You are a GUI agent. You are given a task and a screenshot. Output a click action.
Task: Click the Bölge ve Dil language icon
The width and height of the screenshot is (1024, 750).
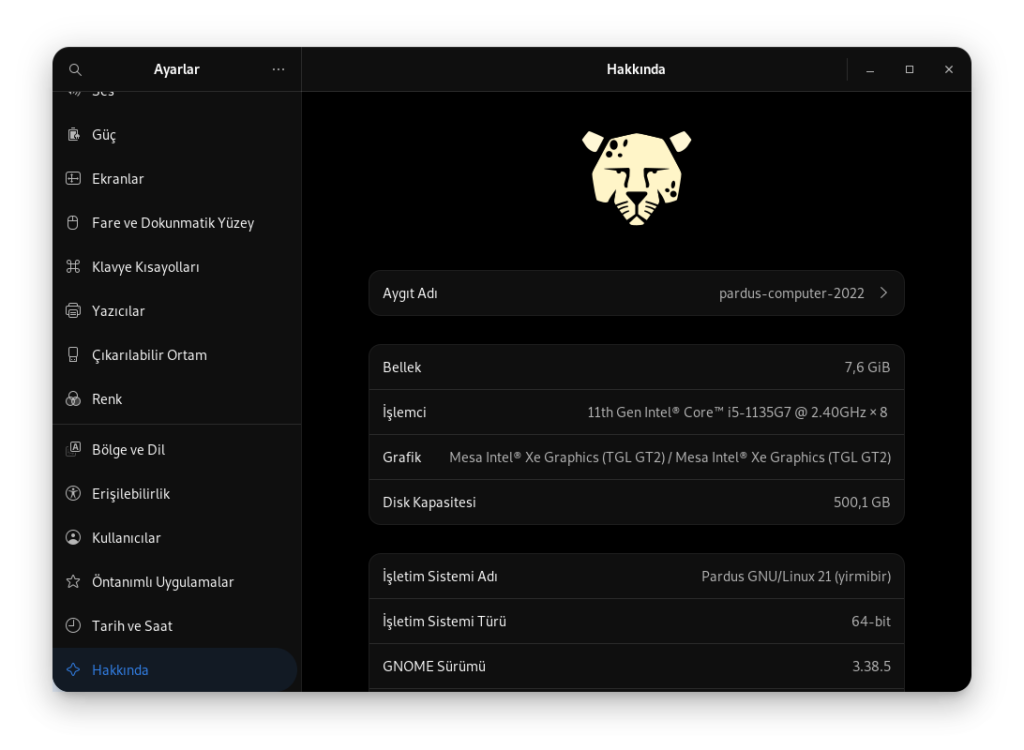(73, 449)
